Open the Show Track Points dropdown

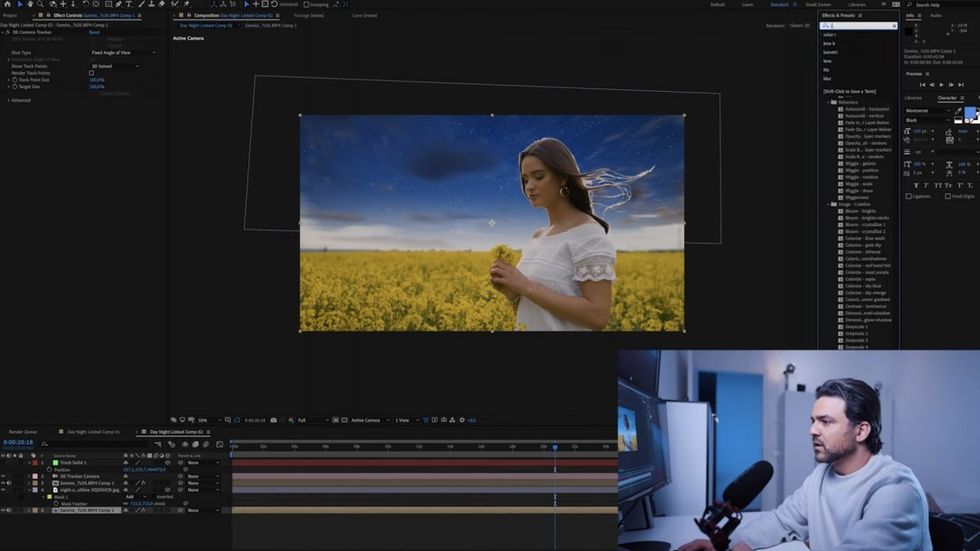tap(115, 66)
